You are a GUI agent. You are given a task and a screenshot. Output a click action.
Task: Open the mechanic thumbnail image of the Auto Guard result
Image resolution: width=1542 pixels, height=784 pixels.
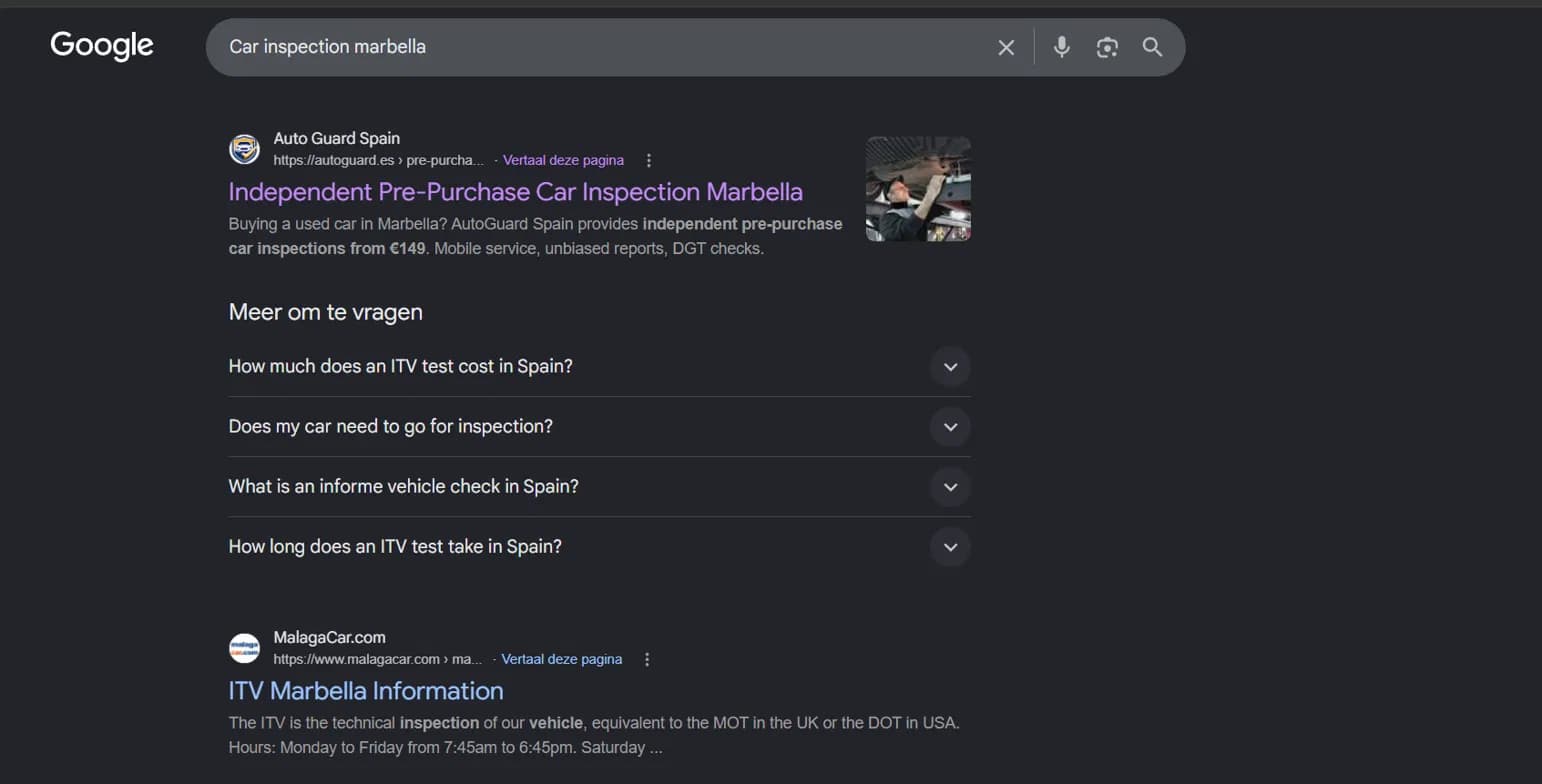tap(918, 189)
